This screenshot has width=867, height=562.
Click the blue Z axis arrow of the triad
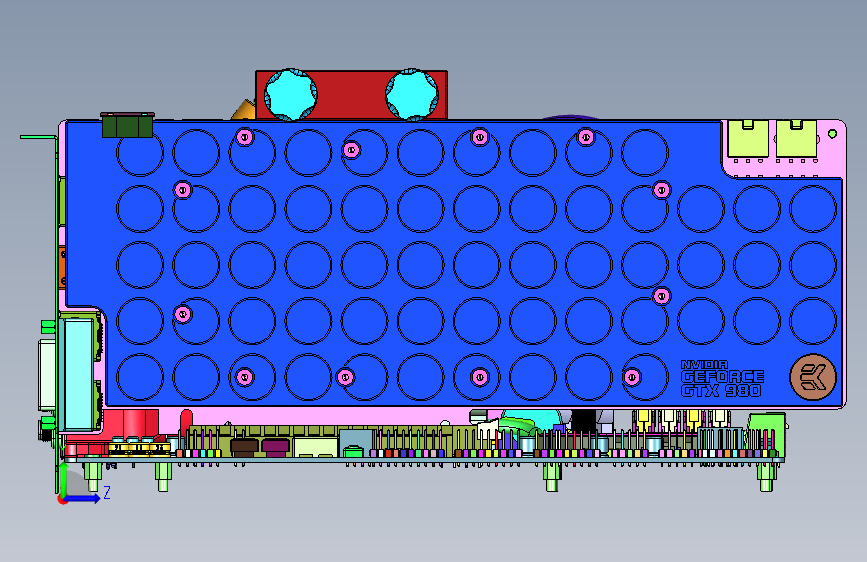pyautogui.click(x=83, y=498)
